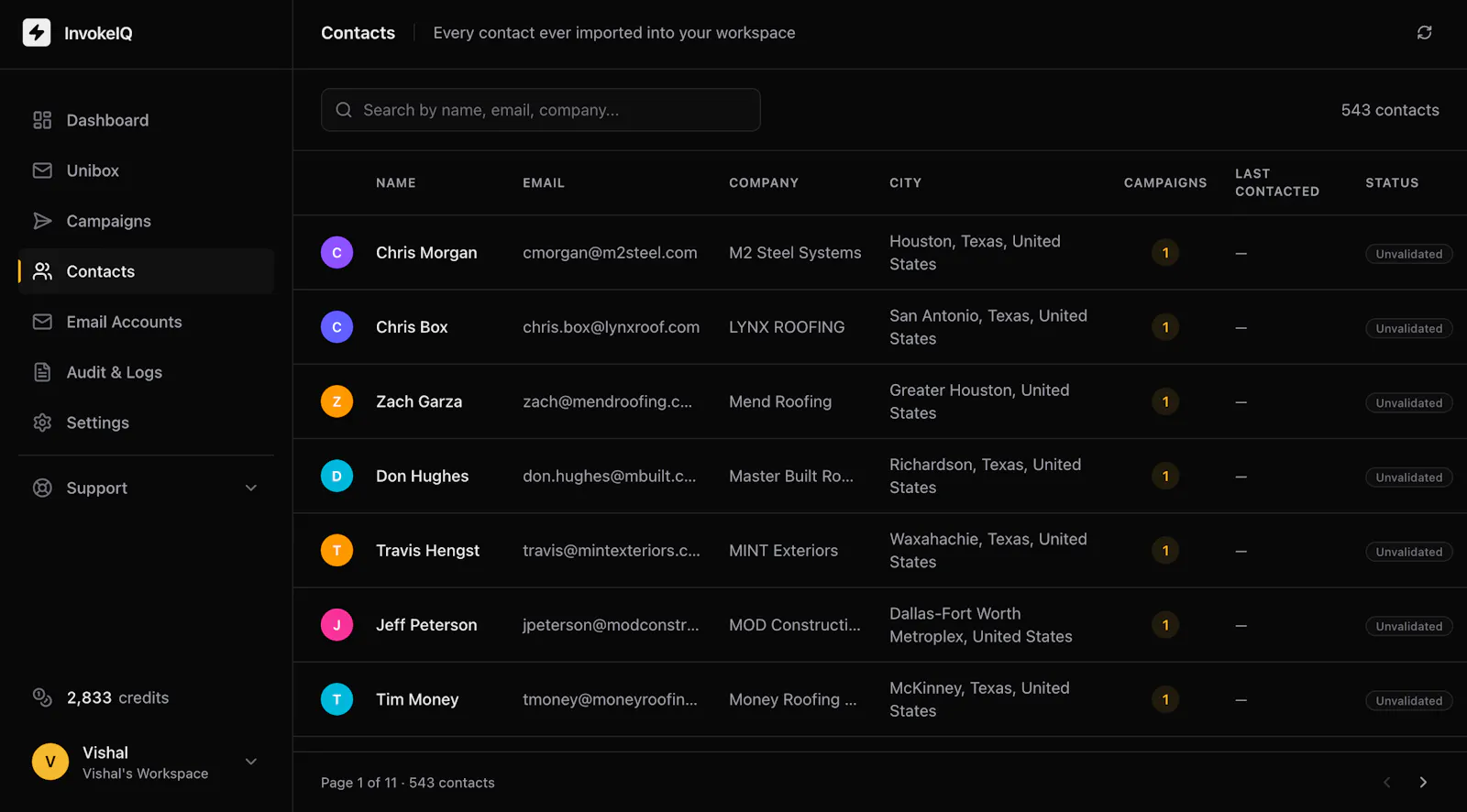
Task: Click the Dashboard grid icon
Action: (42, 120)
